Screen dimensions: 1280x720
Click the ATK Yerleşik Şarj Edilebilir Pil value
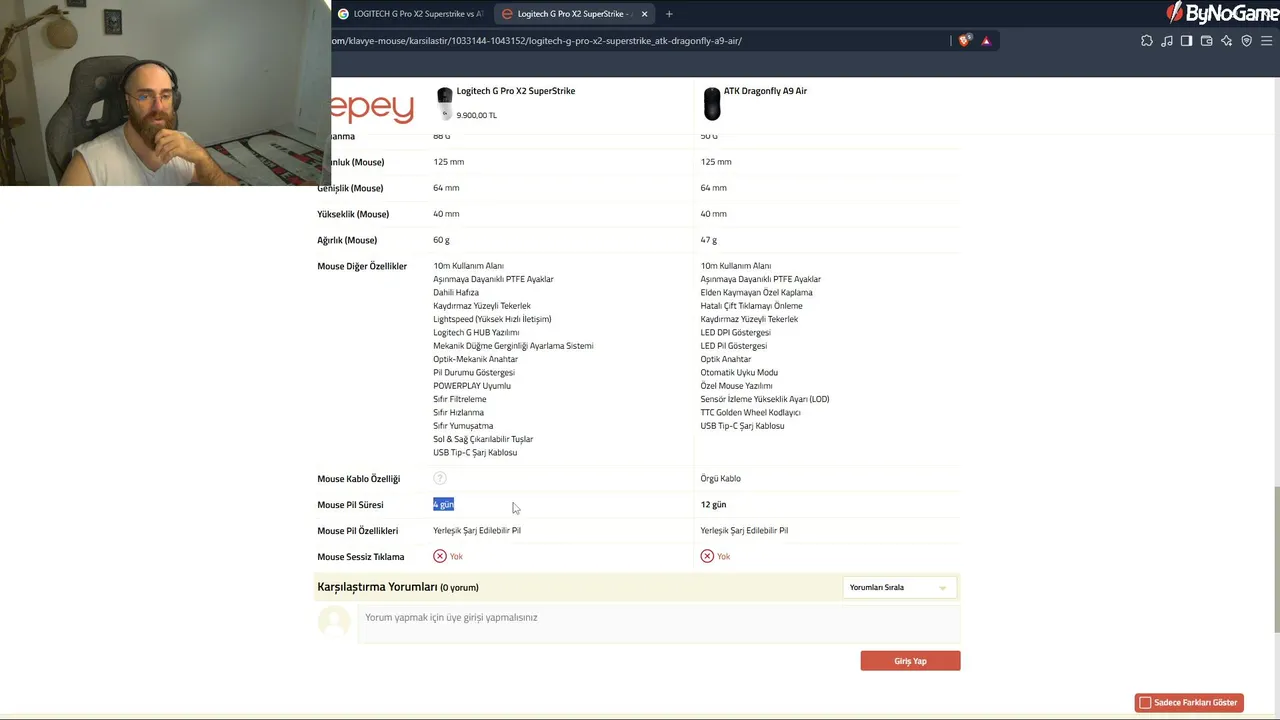point(744,530)
